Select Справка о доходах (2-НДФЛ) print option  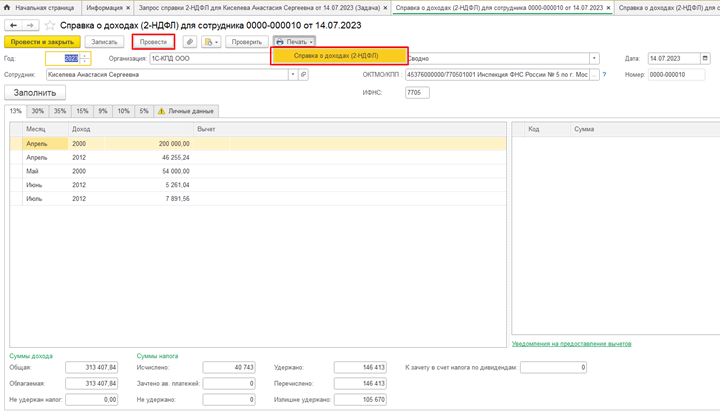339,56
